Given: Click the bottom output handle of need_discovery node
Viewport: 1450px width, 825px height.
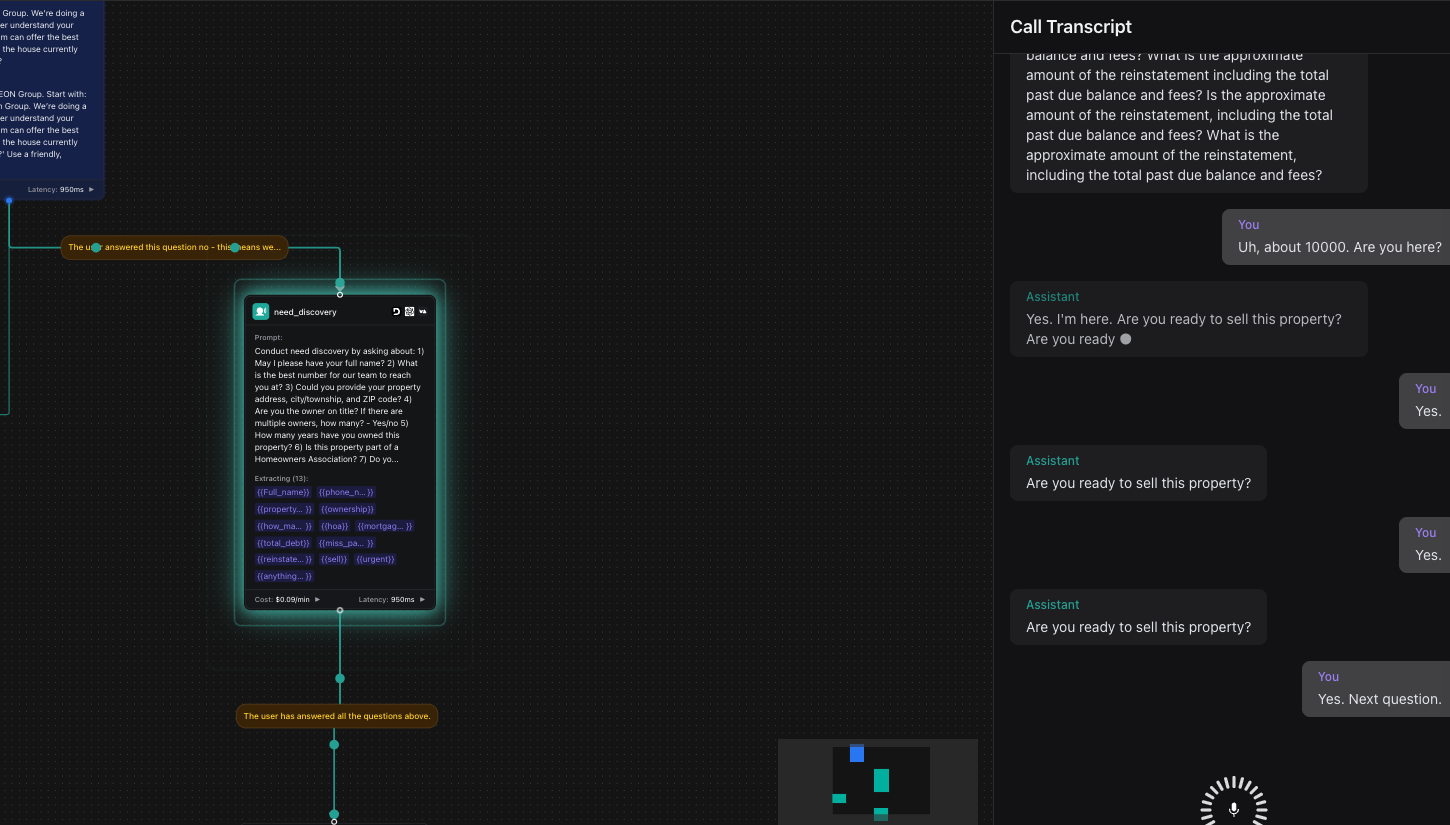Looking at the screenshot, I should pyautogui.click(x=340, y=610).
